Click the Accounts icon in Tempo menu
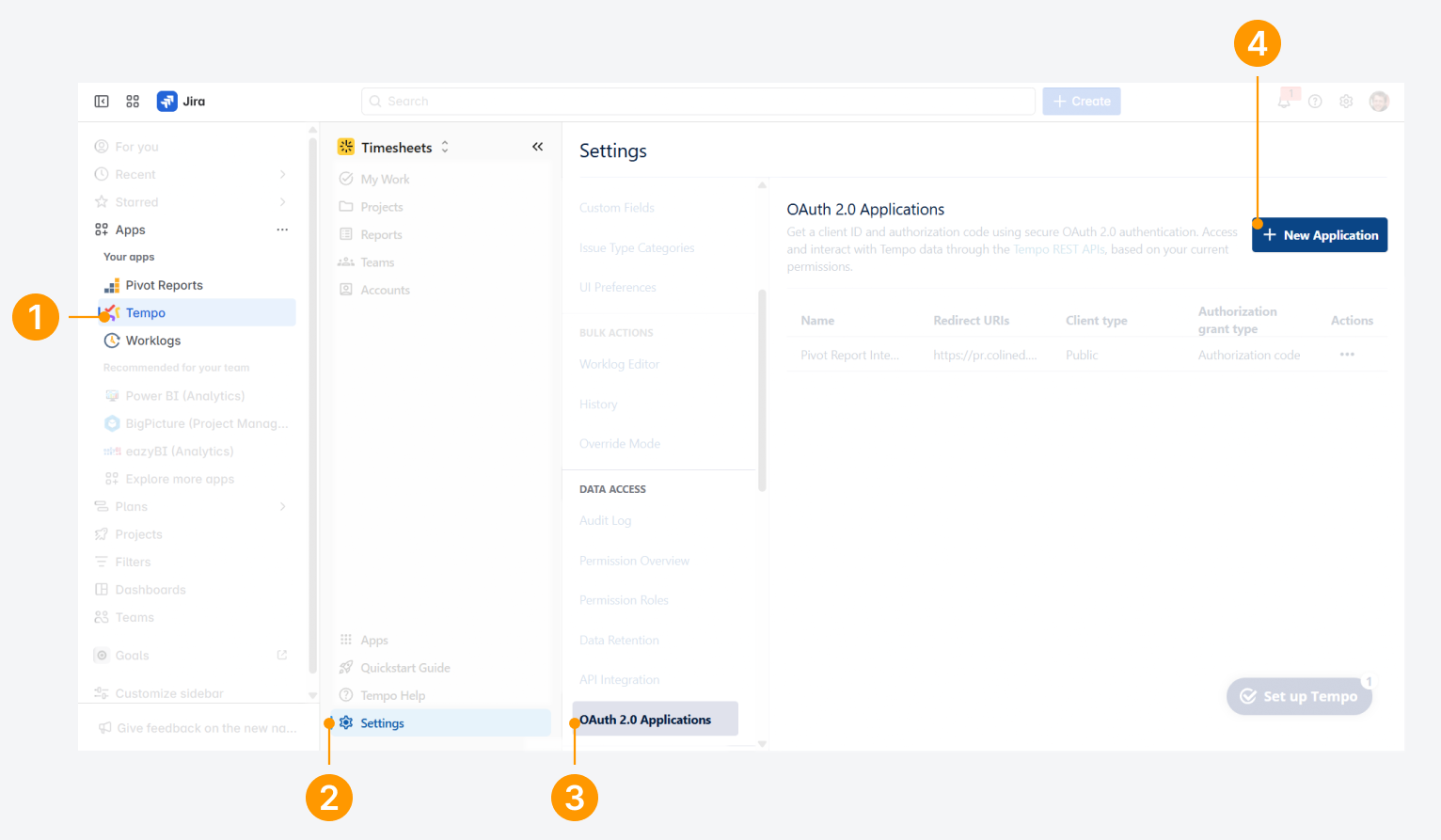Screen dimensions: 1441x840 click(x=346, y=290)
